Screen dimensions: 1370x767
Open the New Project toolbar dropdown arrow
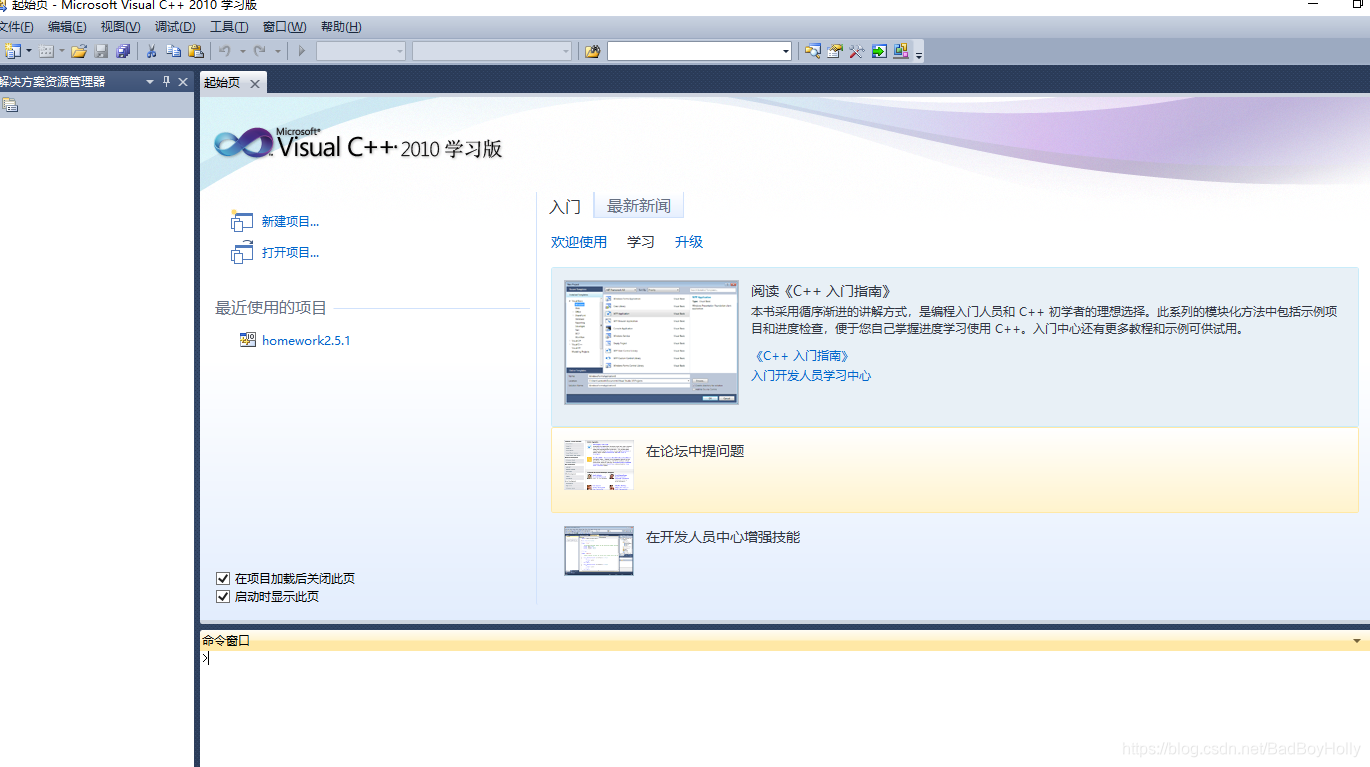pos(28,51)
